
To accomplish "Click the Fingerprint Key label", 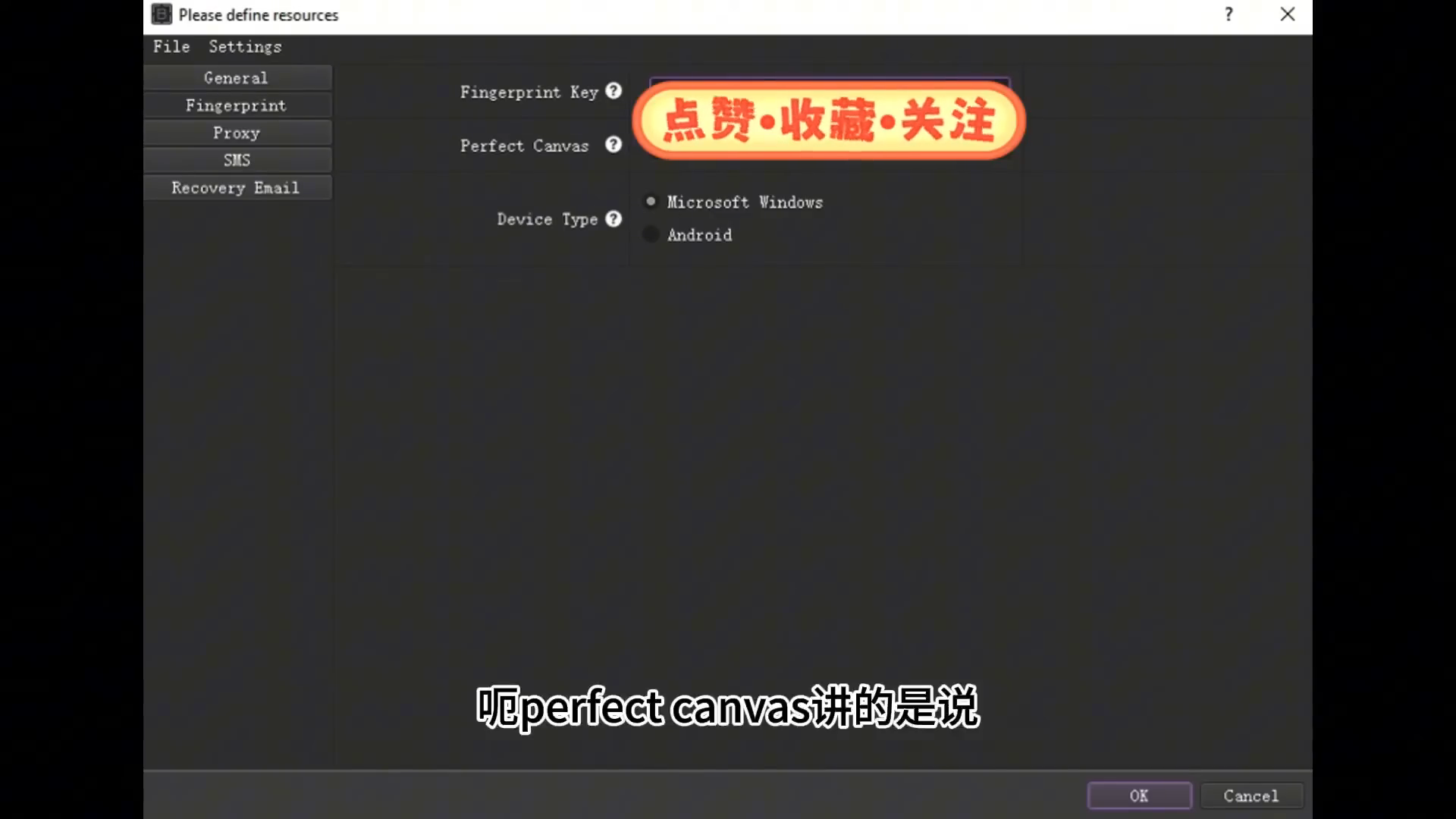I will (529, 93).
